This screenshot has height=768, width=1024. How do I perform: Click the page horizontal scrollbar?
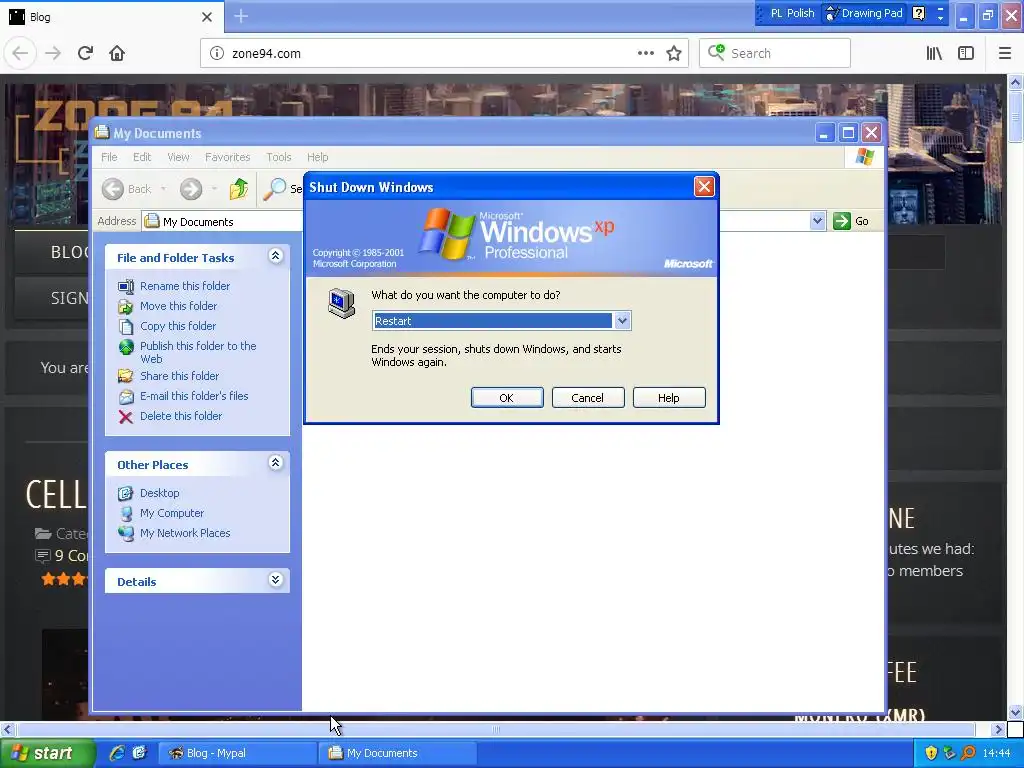[496, 729]
